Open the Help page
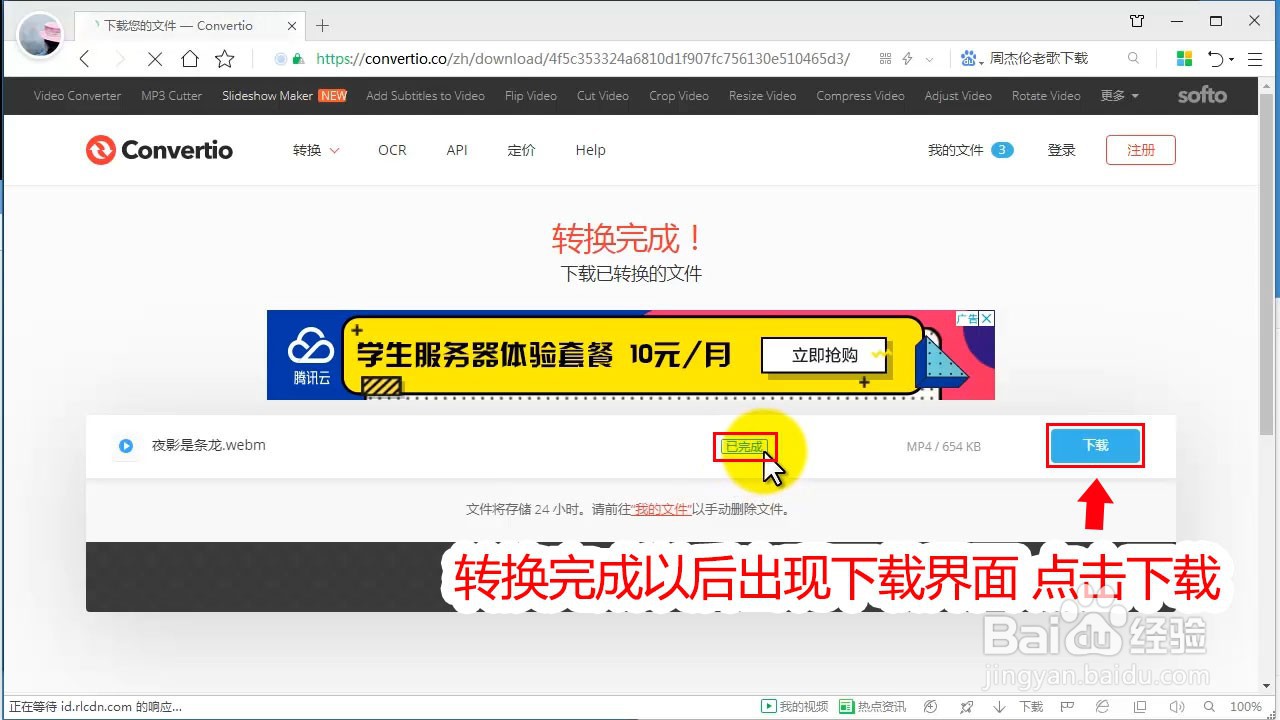The image size is (1280, 720). [590, 150]
